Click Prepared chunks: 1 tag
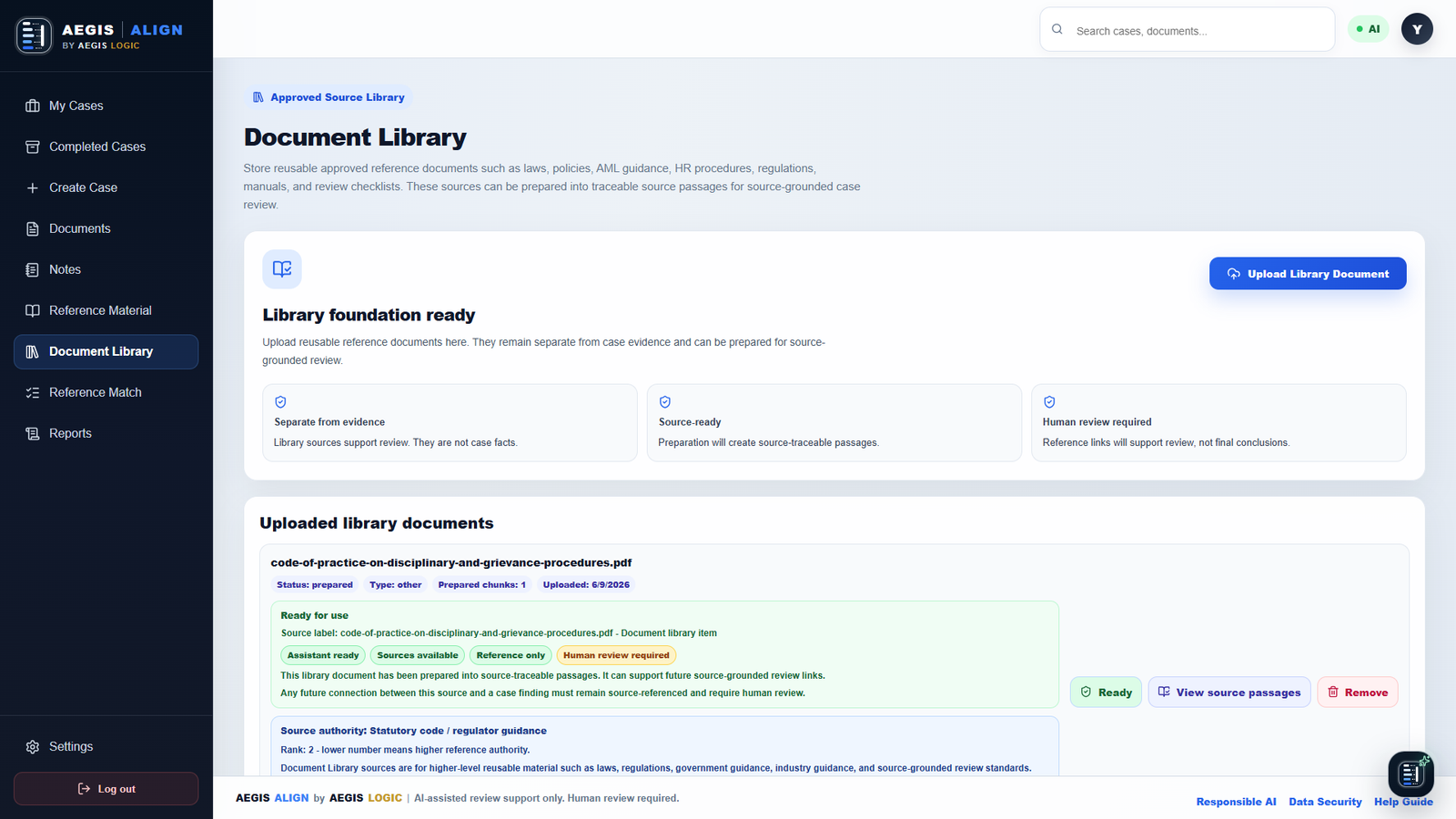1456x819 pixels. click(x=482, y=585)
